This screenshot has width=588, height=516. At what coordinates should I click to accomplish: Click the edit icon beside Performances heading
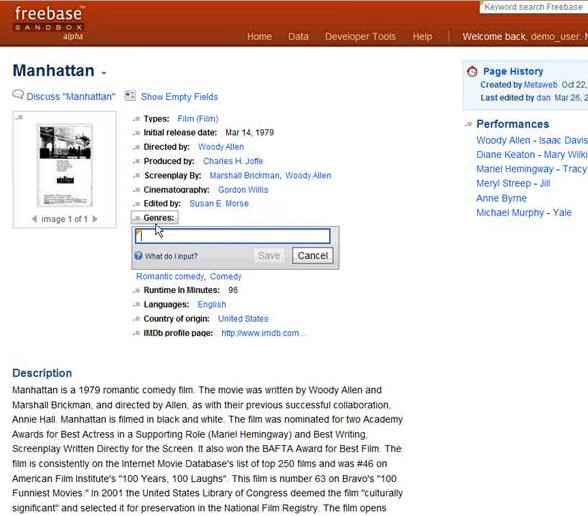(468, 124)
